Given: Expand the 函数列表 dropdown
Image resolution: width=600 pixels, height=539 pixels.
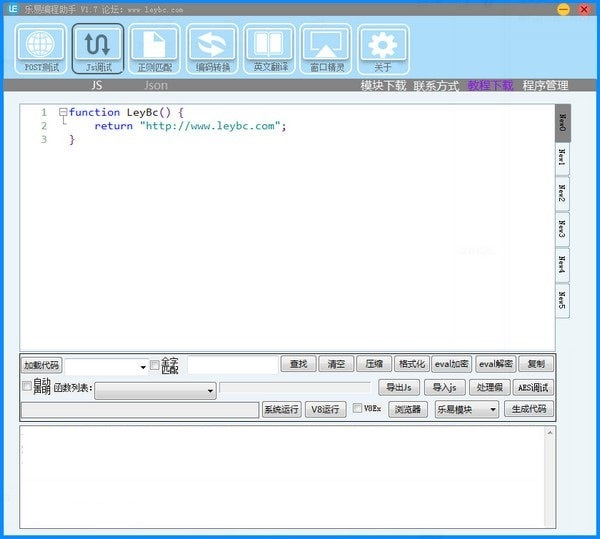Looking at the screenshot, I should coord(155,391).
